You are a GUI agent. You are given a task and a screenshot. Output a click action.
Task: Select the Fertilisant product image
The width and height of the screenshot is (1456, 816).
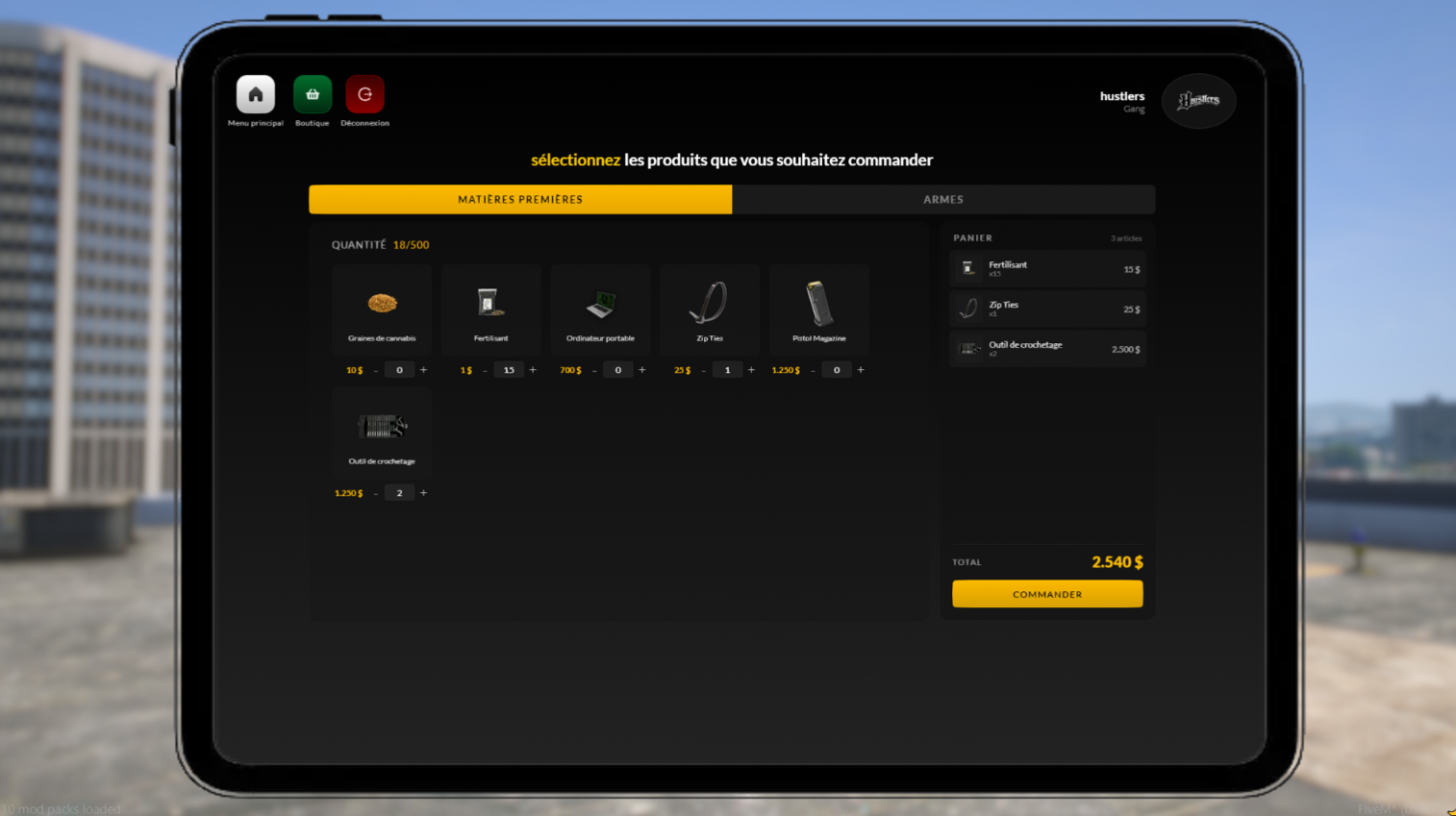click(x=490, y=304)
